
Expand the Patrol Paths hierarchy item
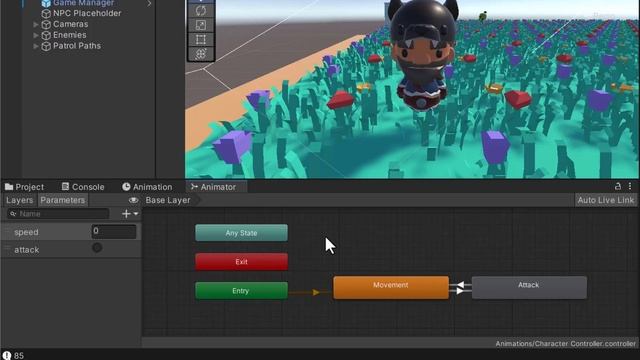click(x=36, y=46)
